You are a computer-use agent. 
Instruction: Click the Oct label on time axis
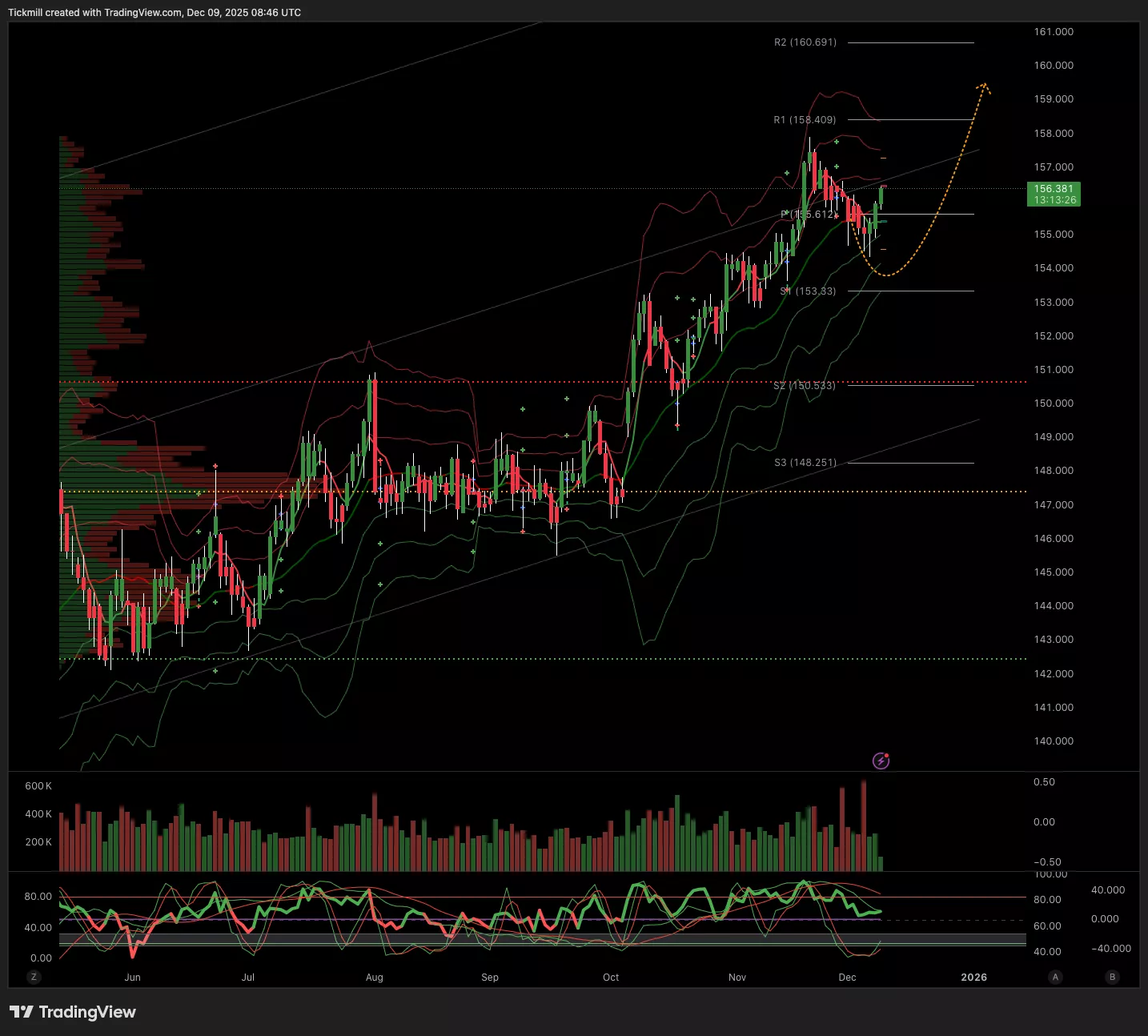611,978
